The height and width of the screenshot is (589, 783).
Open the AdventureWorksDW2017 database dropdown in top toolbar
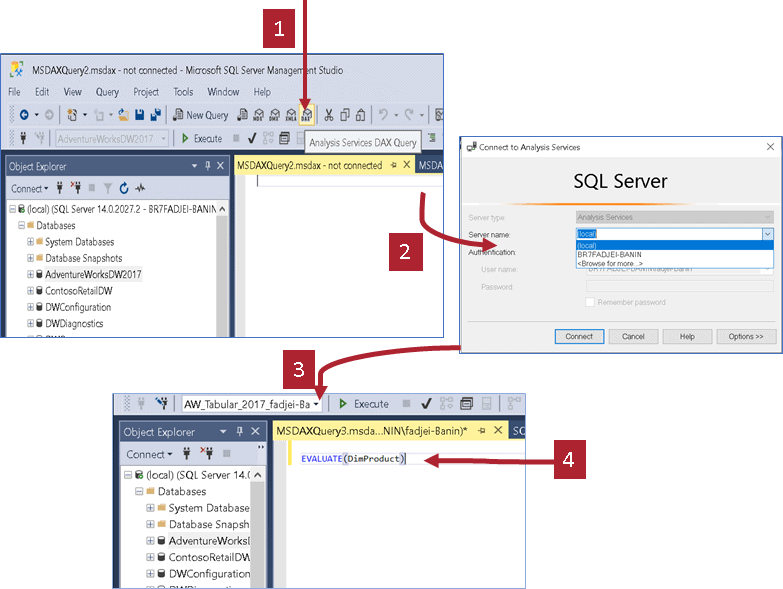coord(164,138)
